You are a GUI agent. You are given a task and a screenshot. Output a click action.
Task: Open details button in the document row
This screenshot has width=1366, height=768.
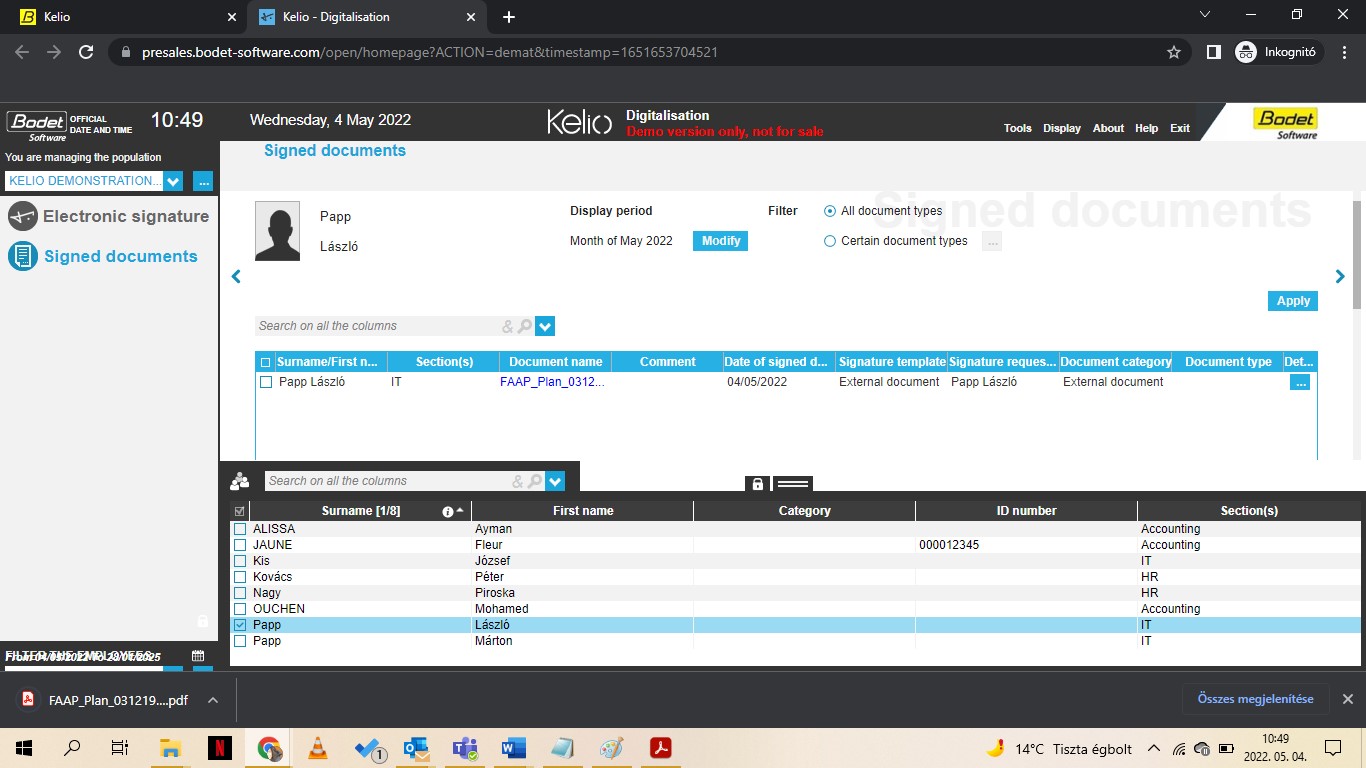(x=1300, y=382)
